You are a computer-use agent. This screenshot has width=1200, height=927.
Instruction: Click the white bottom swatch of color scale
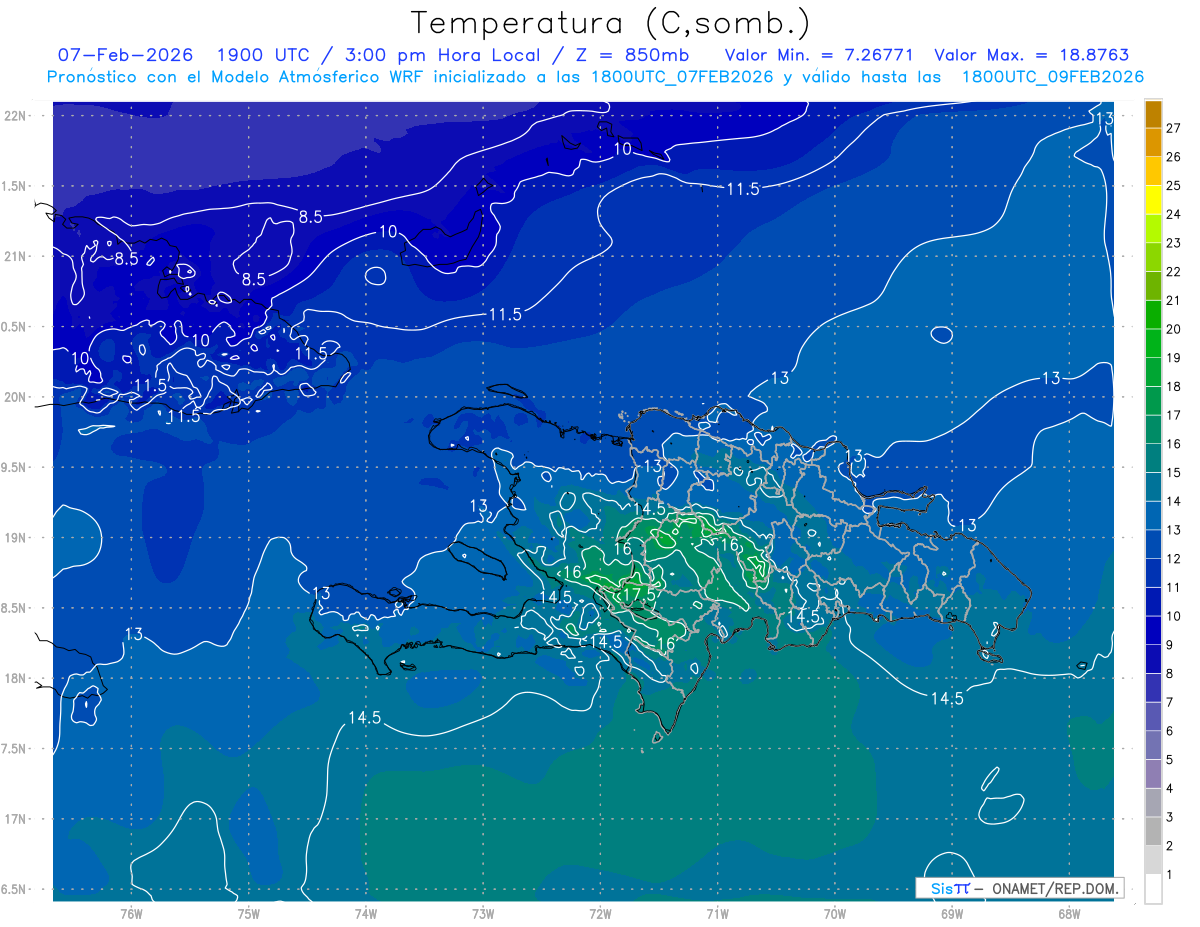tap(1153, 888)
